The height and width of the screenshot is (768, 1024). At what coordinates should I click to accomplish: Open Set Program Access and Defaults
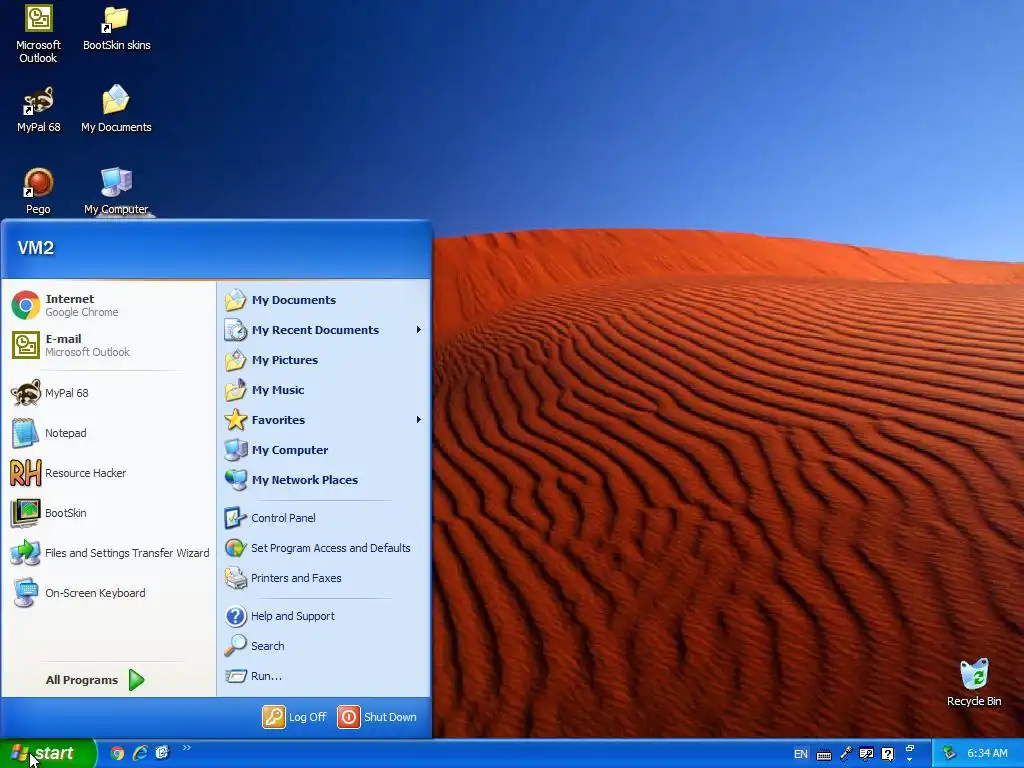(x=324, y=548)
